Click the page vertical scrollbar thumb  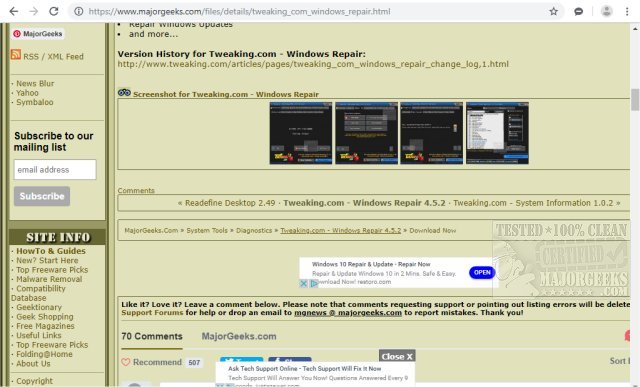pos(635,100)
